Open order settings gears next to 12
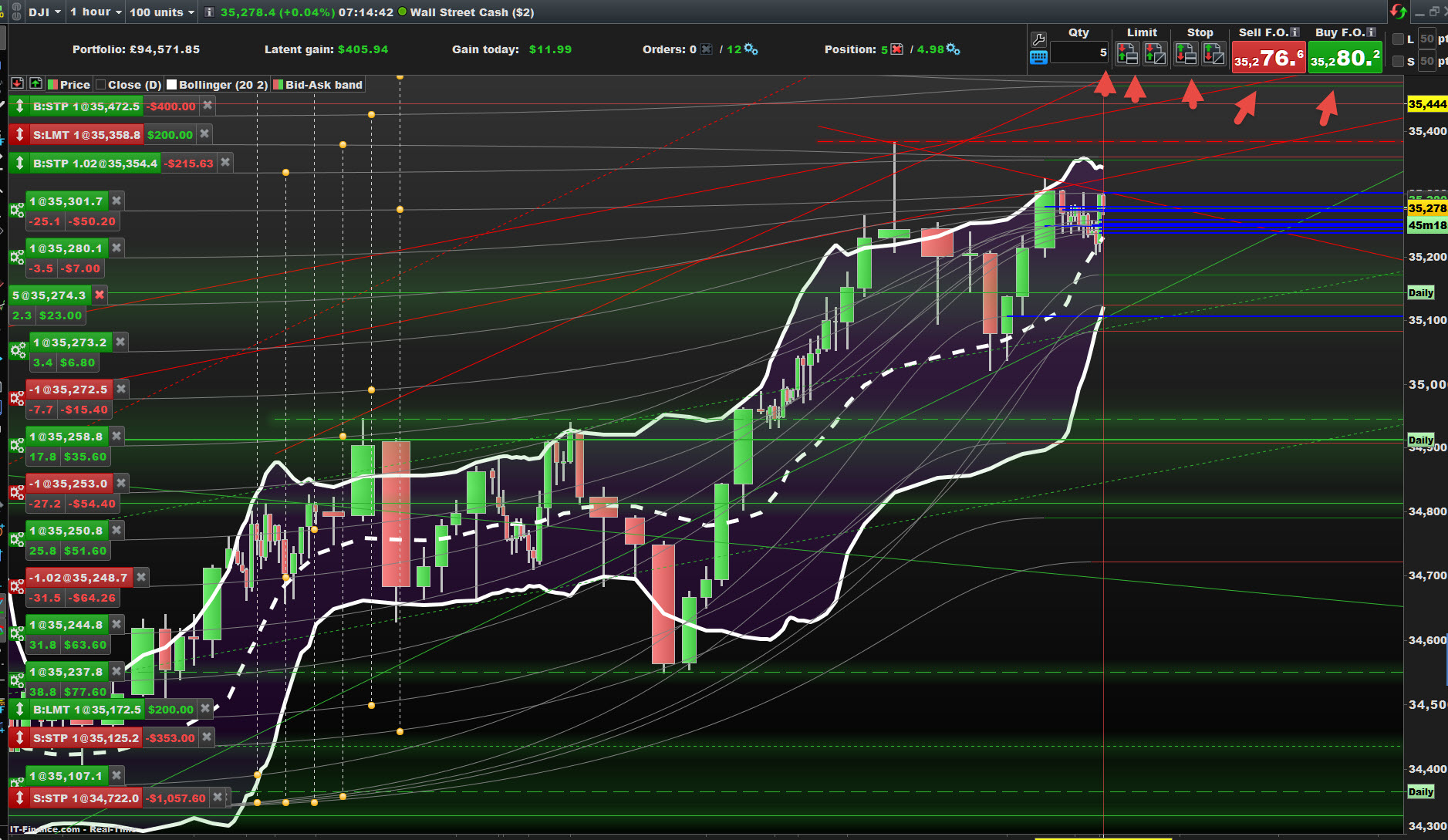Viewport: 1448px width, 840px height. (x=751, y=49)
